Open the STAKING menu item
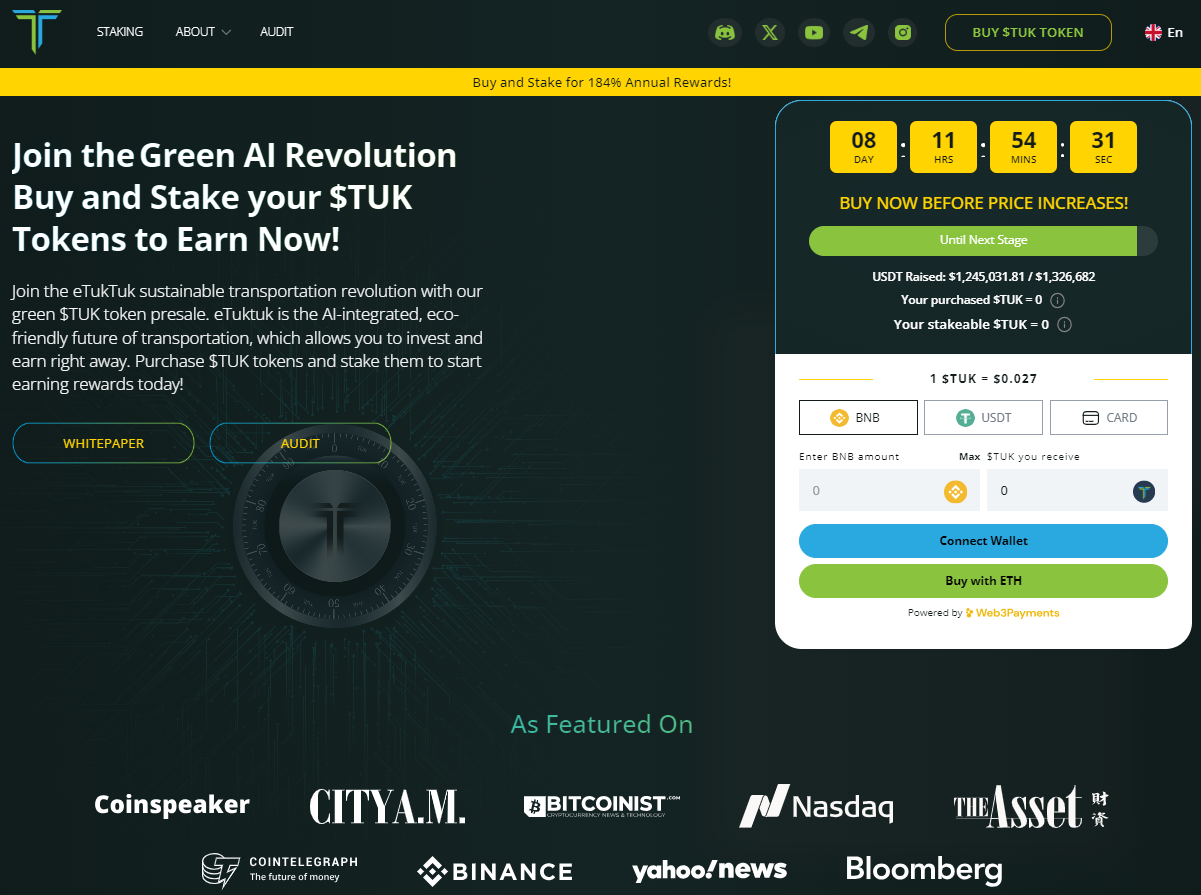 pyautogui.click(x=120, y=32)
